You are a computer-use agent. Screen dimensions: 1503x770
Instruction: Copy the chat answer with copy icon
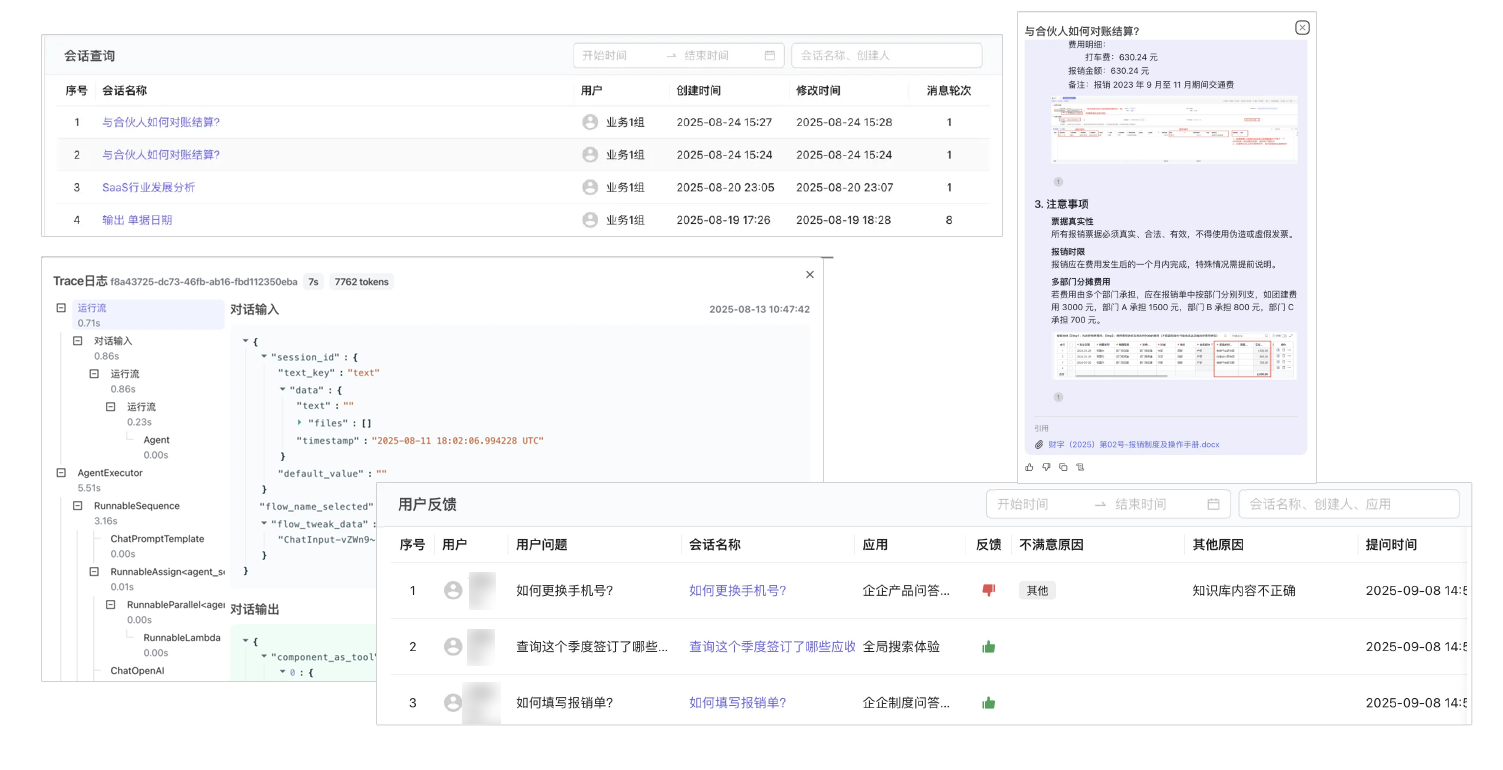tap(1063, 467)
